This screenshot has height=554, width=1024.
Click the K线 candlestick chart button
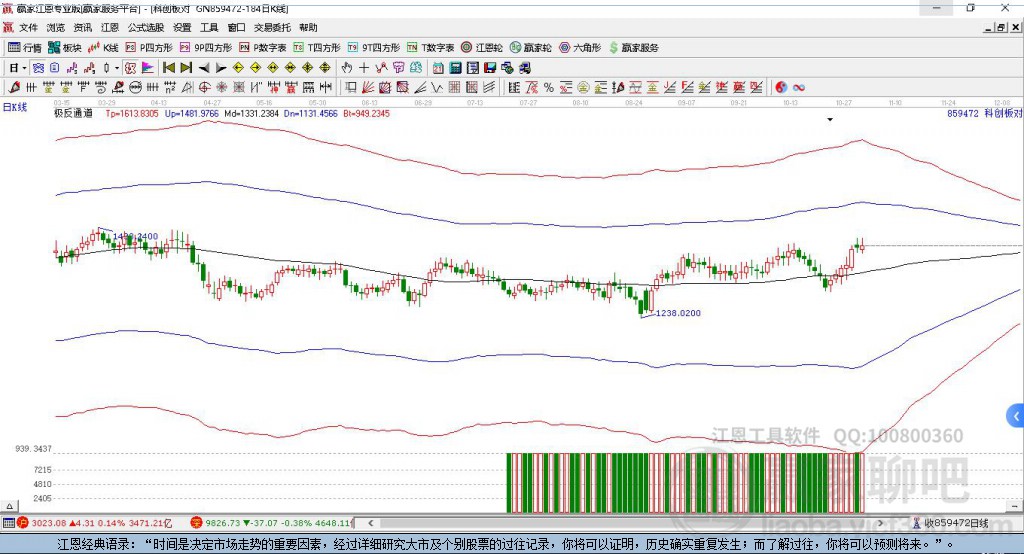(x=103, y=47)
